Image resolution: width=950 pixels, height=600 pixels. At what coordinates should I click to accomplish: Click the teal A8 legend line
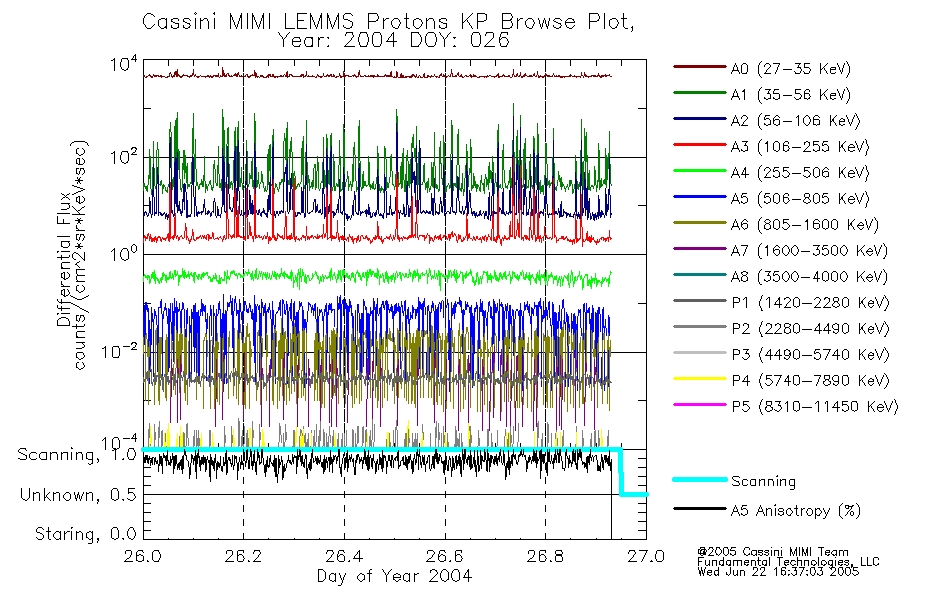(699, 275)
